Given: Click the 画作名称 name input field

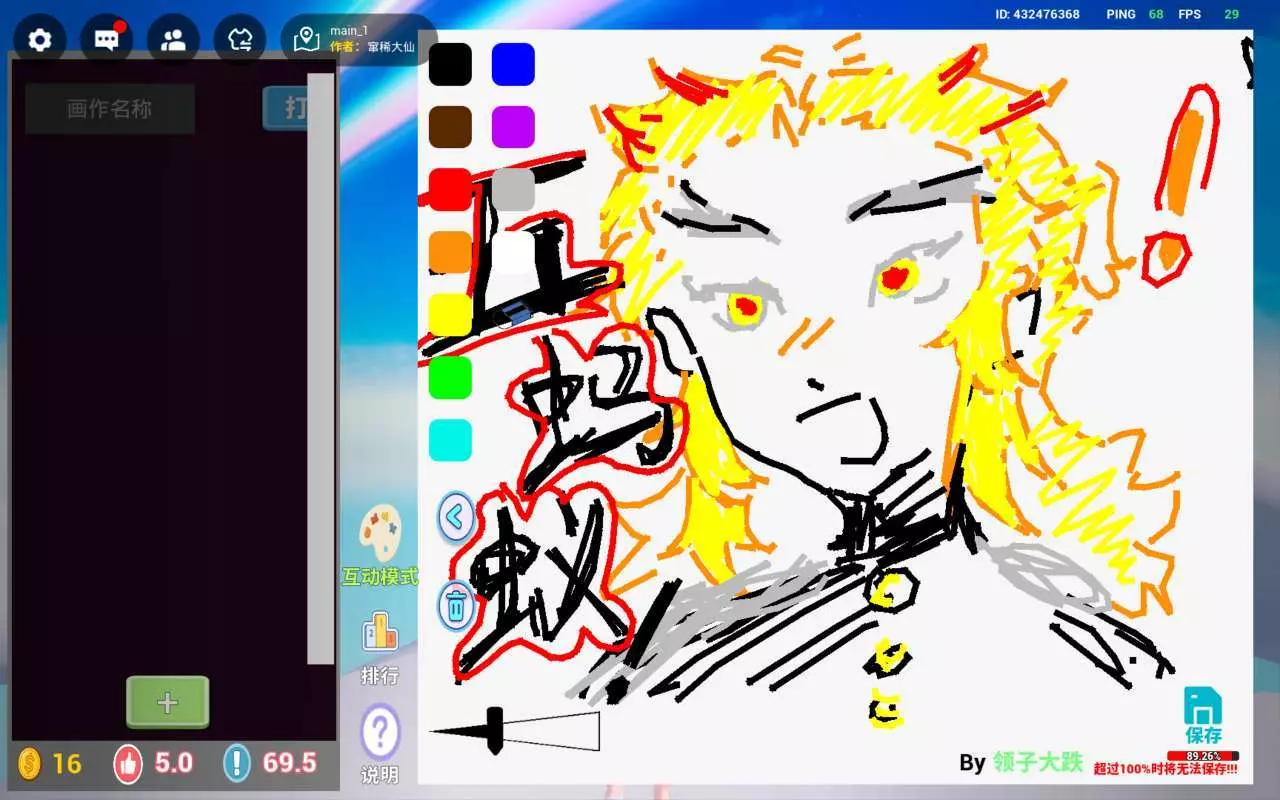Looking at the screenshot, I should click(110, 109).
